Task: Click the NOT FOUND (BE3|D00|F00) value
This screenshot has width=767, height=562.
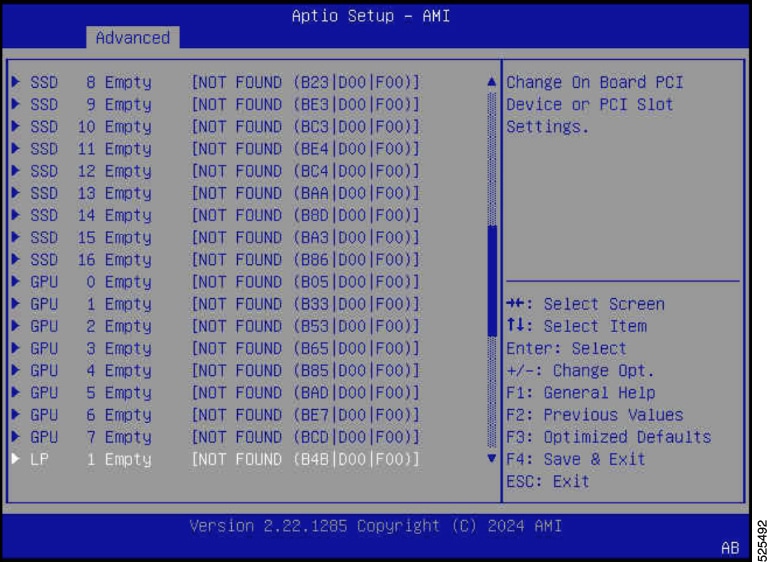Action: click(x=306, y=104)
